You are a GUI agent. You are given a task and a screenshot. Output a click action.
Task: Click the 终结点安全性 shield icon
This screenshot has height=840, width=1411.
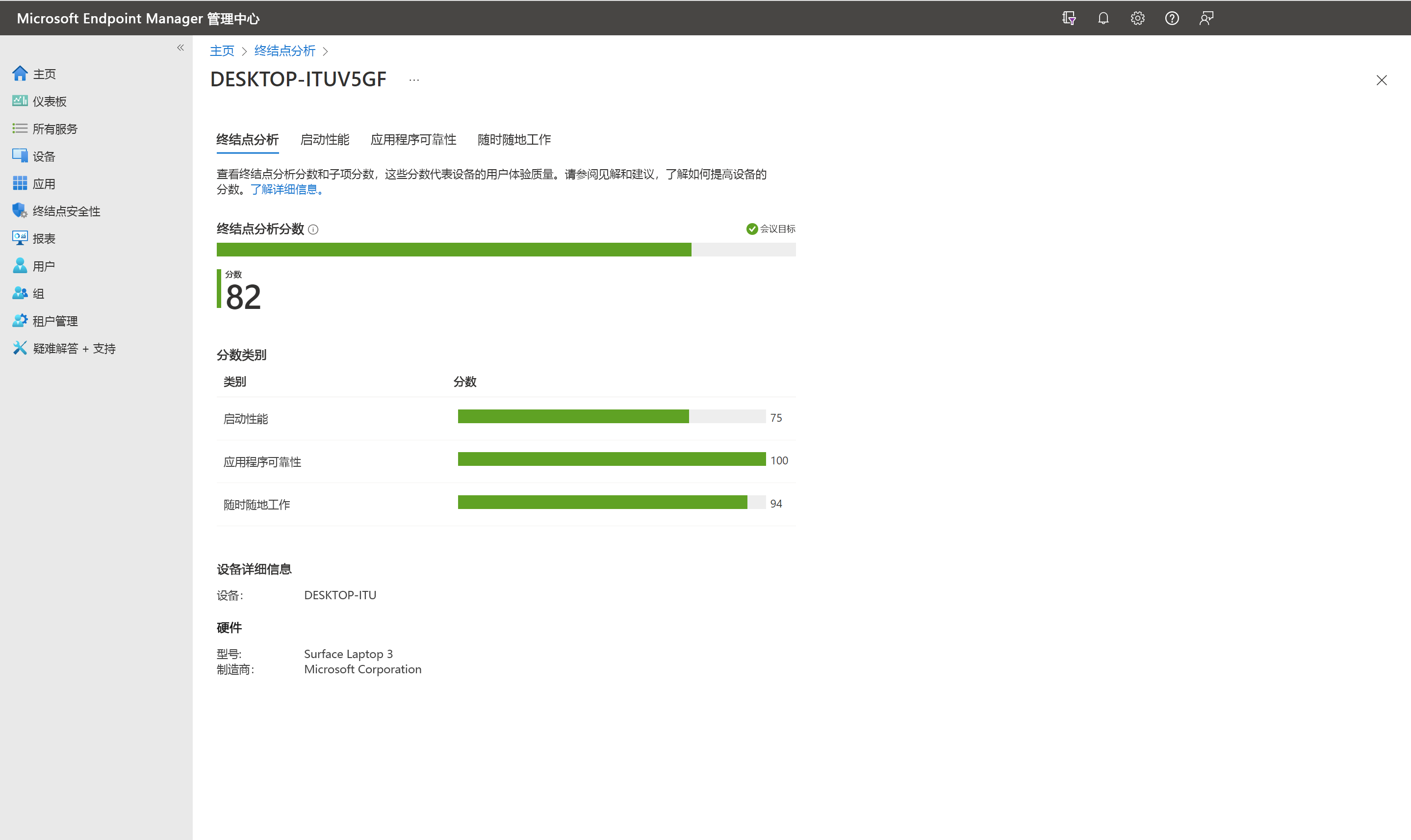pos(20,210)
